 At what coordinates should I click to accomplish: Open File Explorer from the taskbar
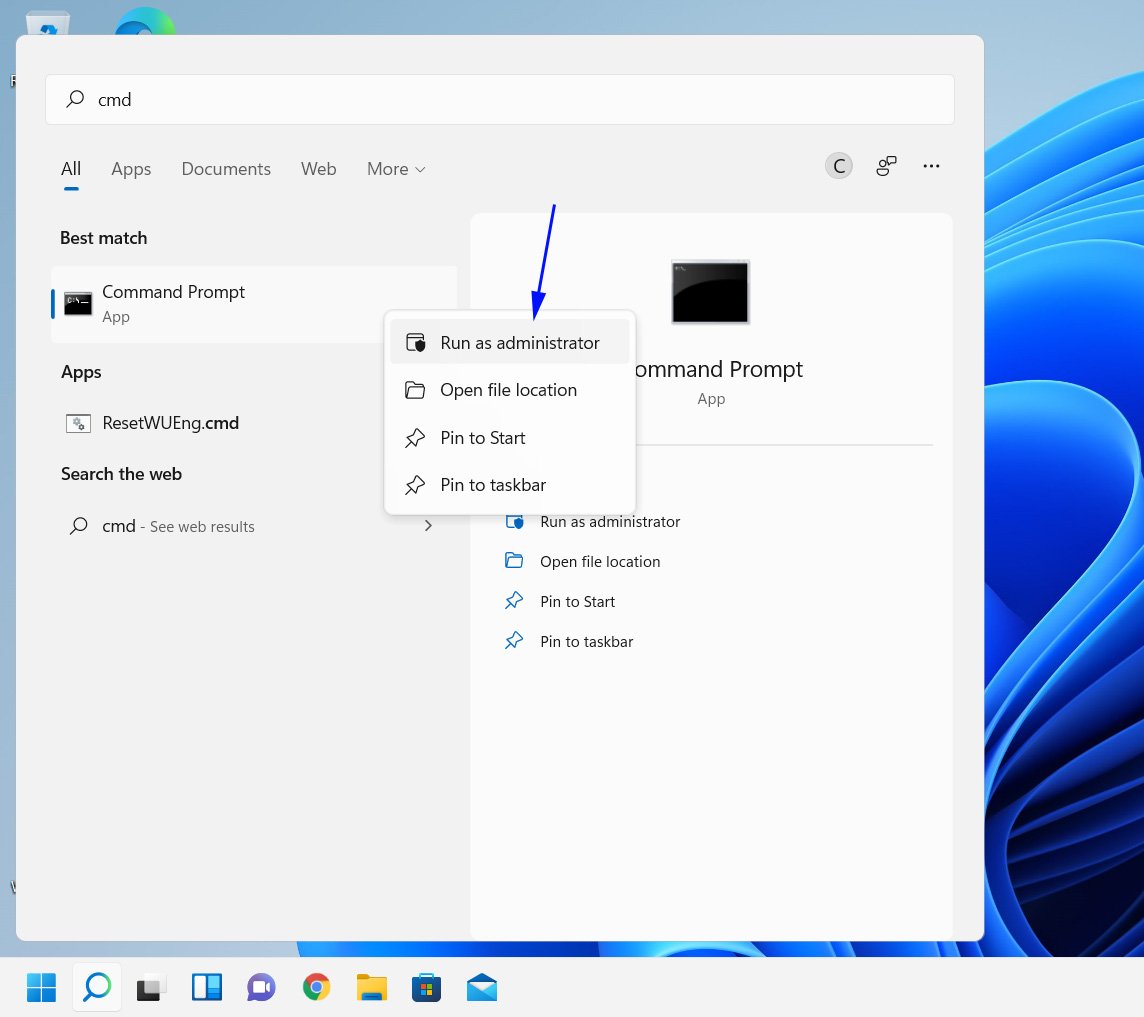pyautogui.click(x=372, y=987)
